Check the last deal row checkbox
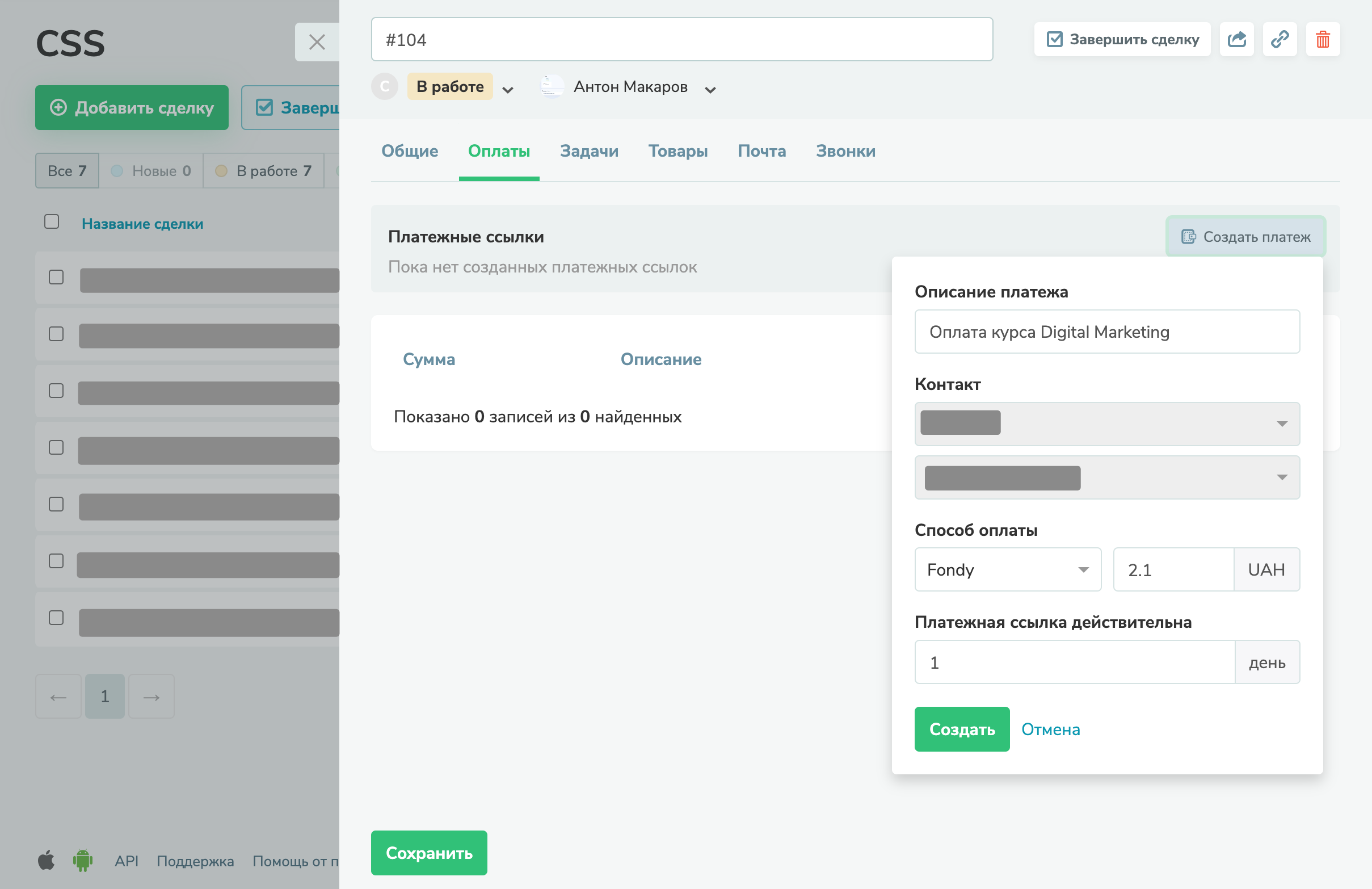This screenshot has height=889, width=1372. point(57,618)
